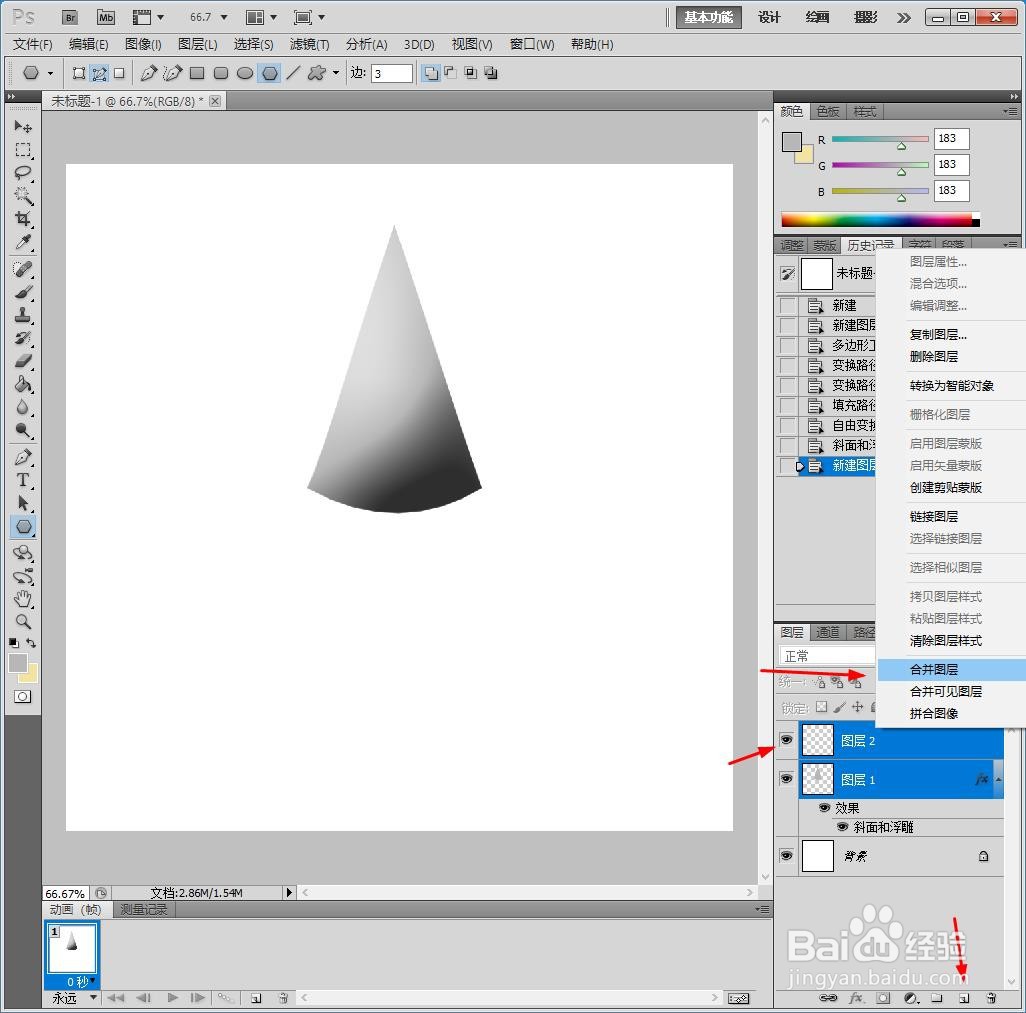Select the Rectangular Marquee tool

click(x=23, y=150)
